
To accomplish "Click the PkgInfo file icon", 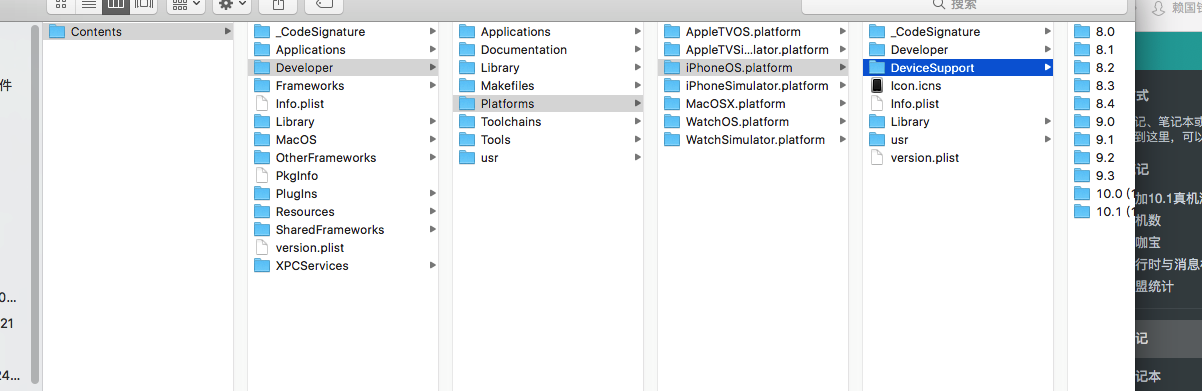I will point(262,176).
